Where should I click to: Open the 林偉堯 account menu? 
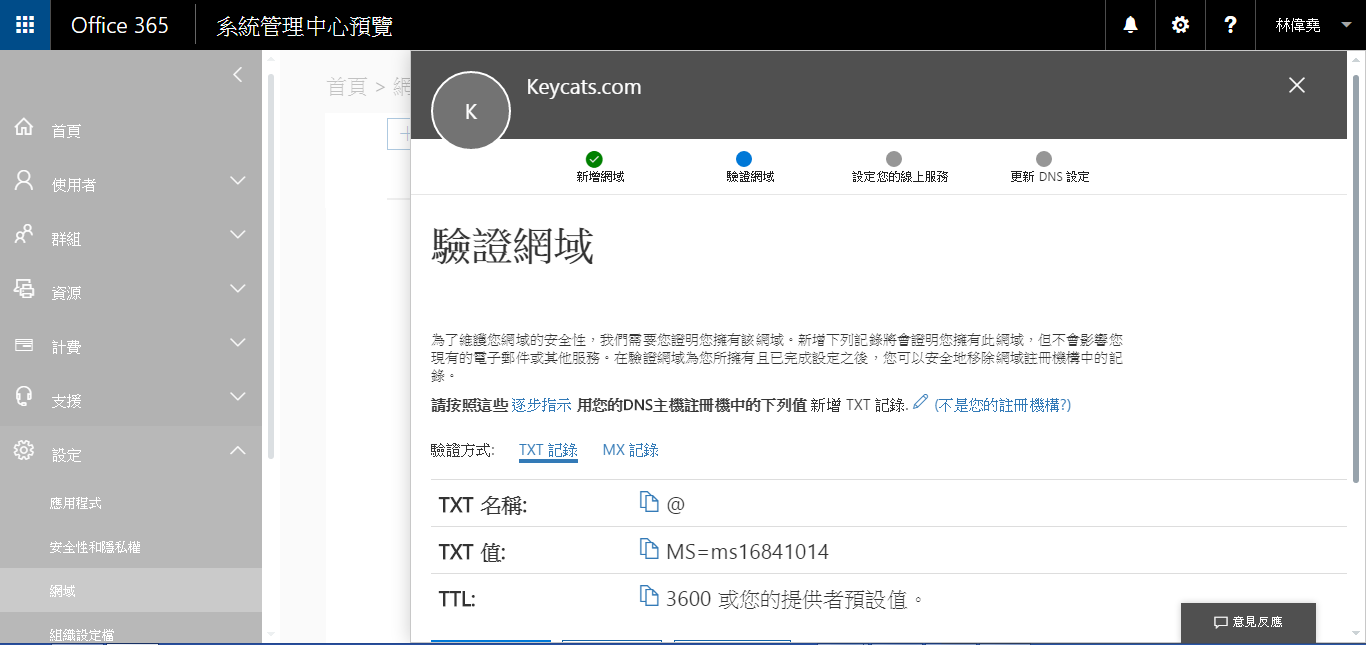click(x=1311, y=25)
